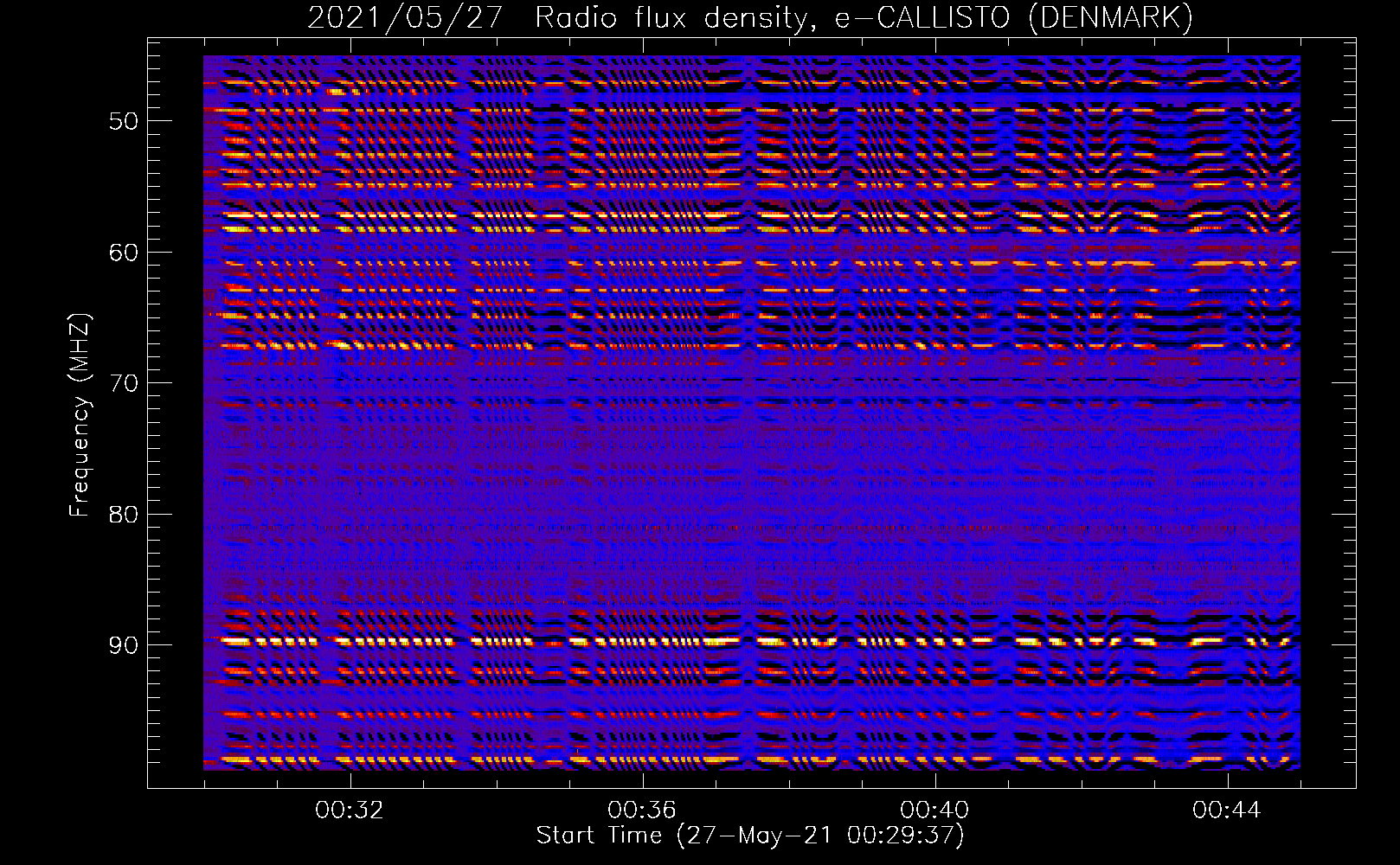1400x865 pixels.
Task: Click the 'Frequency (MHZ)' axis label
Action: pyautogui.click(x=79, y=415)
